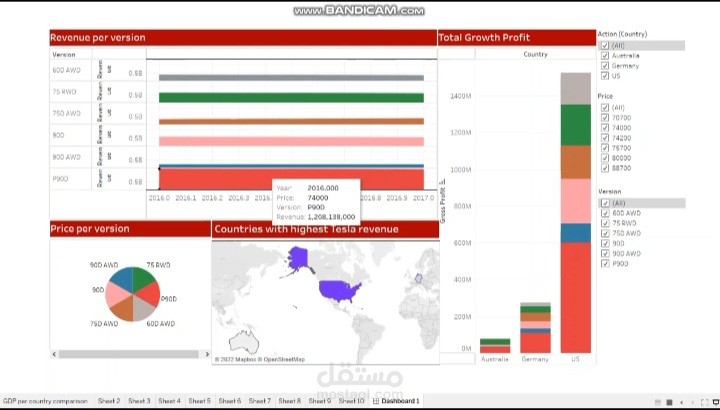Select the Dashboard 1 tab
720x410 pixels.
(396, 401)
